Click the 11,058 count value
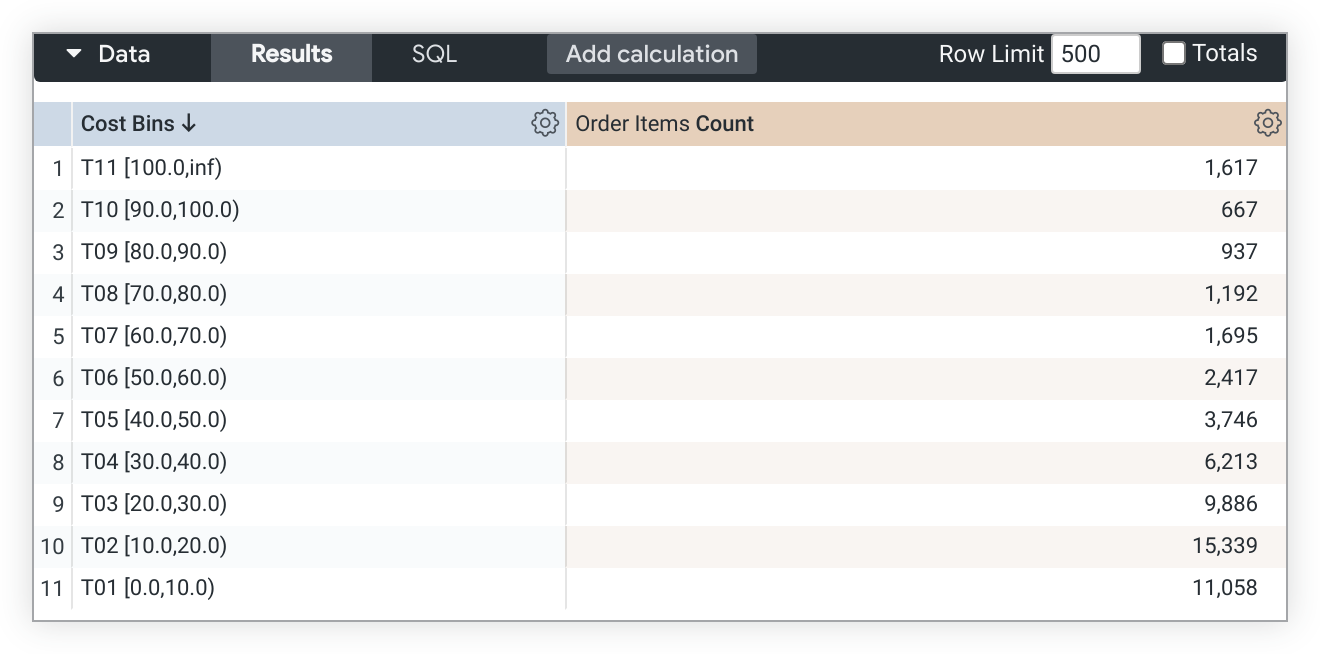 pyautogui.click(x=1224, y=588)
